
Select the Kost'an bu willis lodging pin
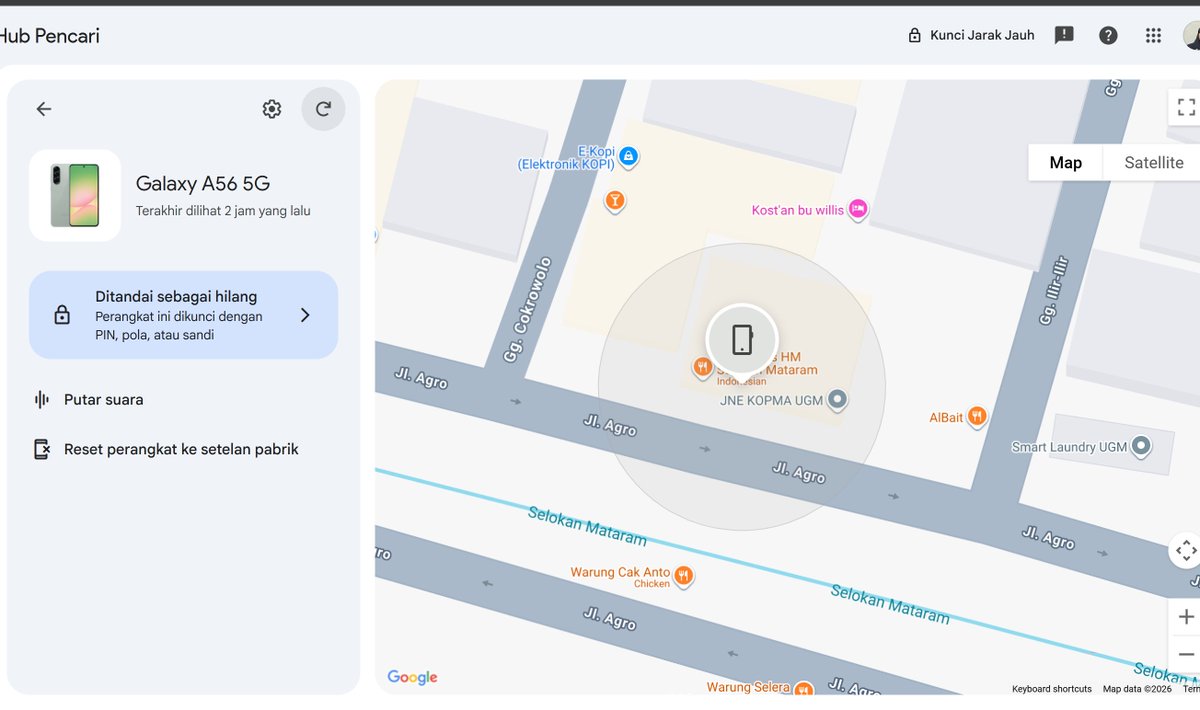[857, 209]
